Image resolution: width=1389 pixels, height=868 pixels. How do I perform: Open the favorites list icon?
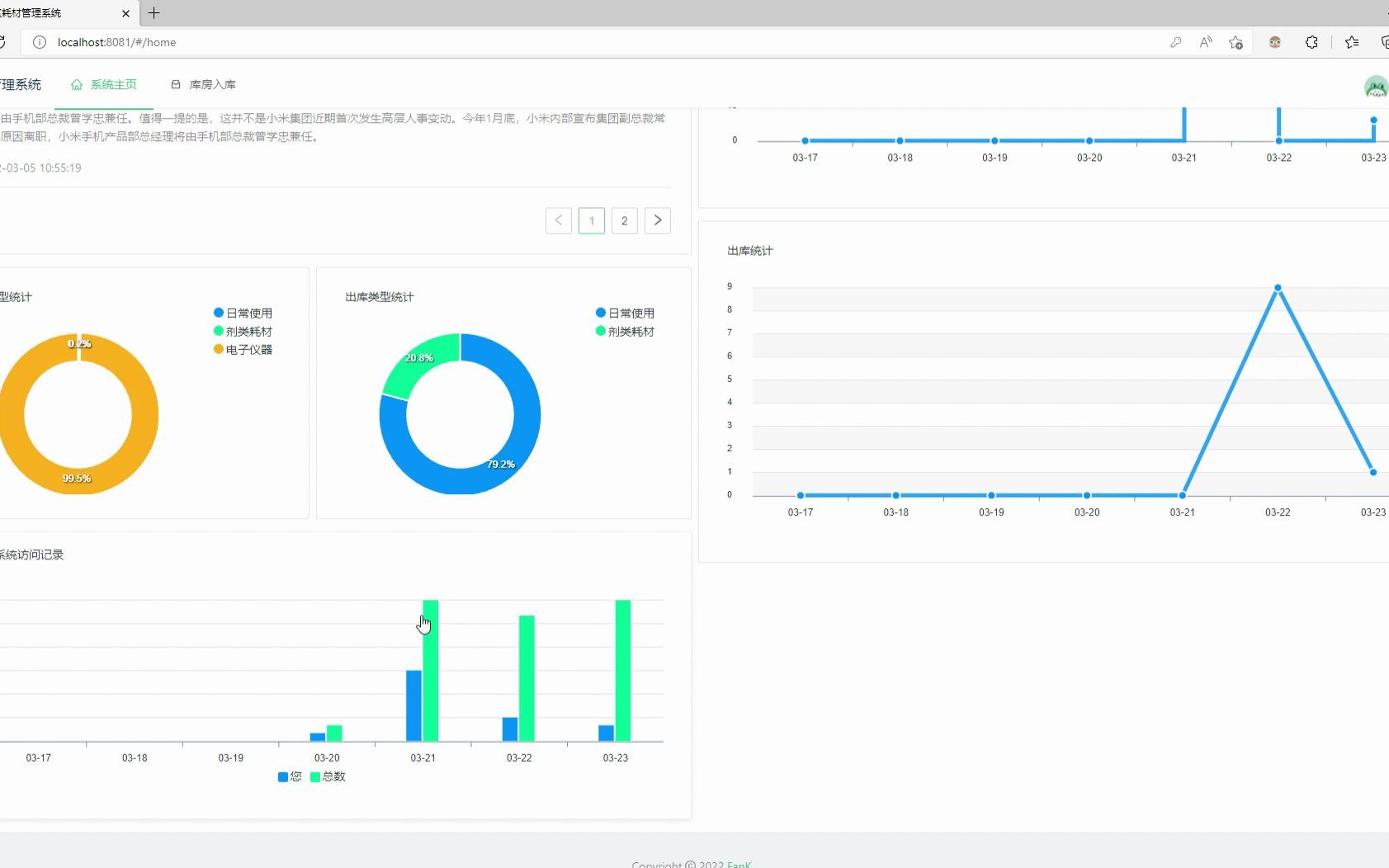point(1352,42)
